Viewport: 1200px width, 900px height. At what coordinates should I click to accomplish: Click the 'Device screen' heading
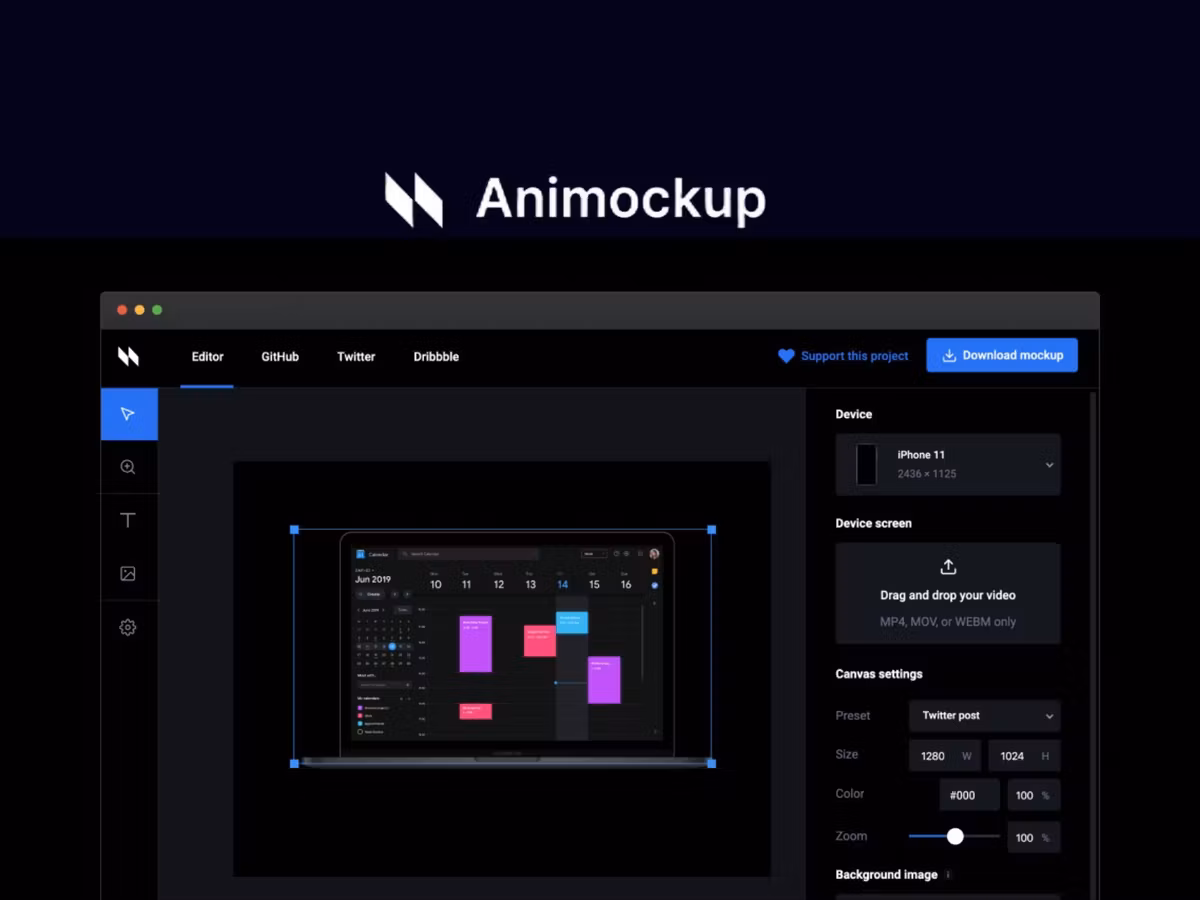[874, 523]
